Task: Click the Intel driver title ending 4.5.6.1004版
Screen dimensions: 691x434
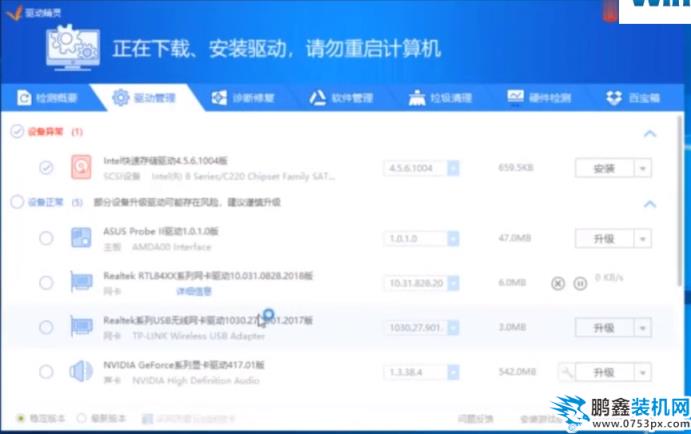Action: pyautogui.click(x=165, y=160)
